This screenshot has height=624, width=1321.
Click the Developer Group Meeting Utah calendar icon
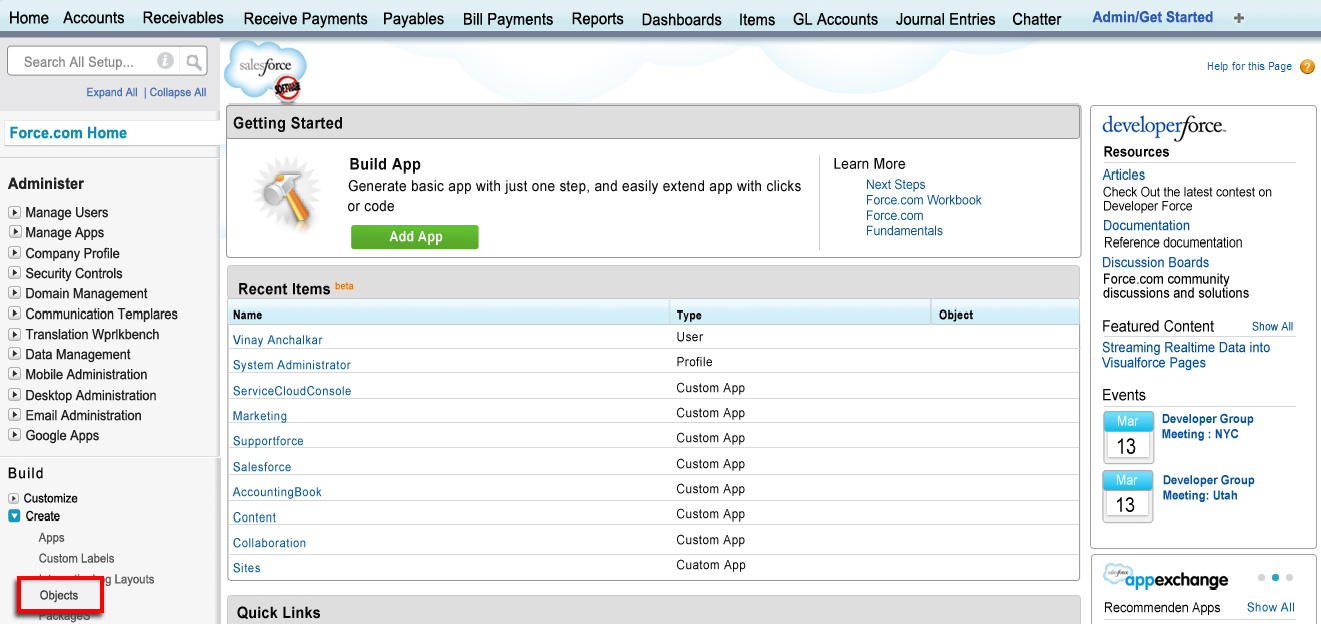[x=1127, y=496]
